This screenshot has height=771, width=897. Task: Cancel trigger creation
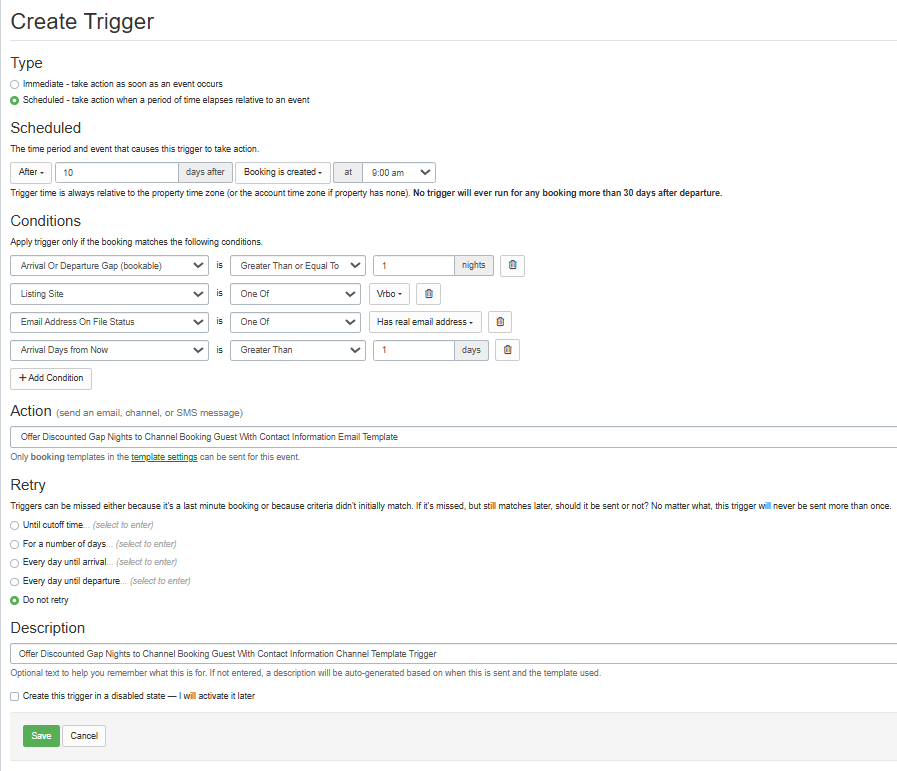pos(84,736)
